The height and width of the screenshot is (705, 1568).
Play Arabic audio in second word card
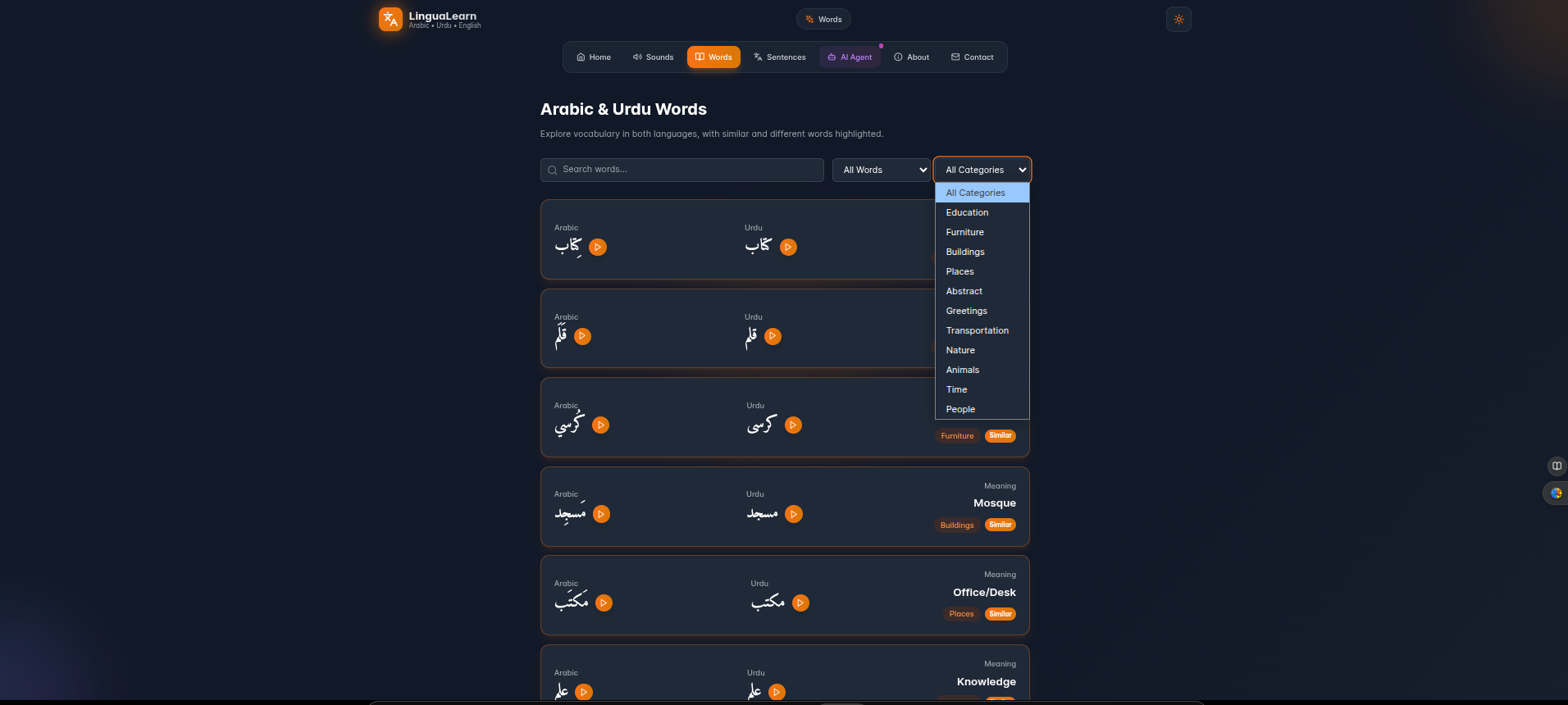point(582,336)
